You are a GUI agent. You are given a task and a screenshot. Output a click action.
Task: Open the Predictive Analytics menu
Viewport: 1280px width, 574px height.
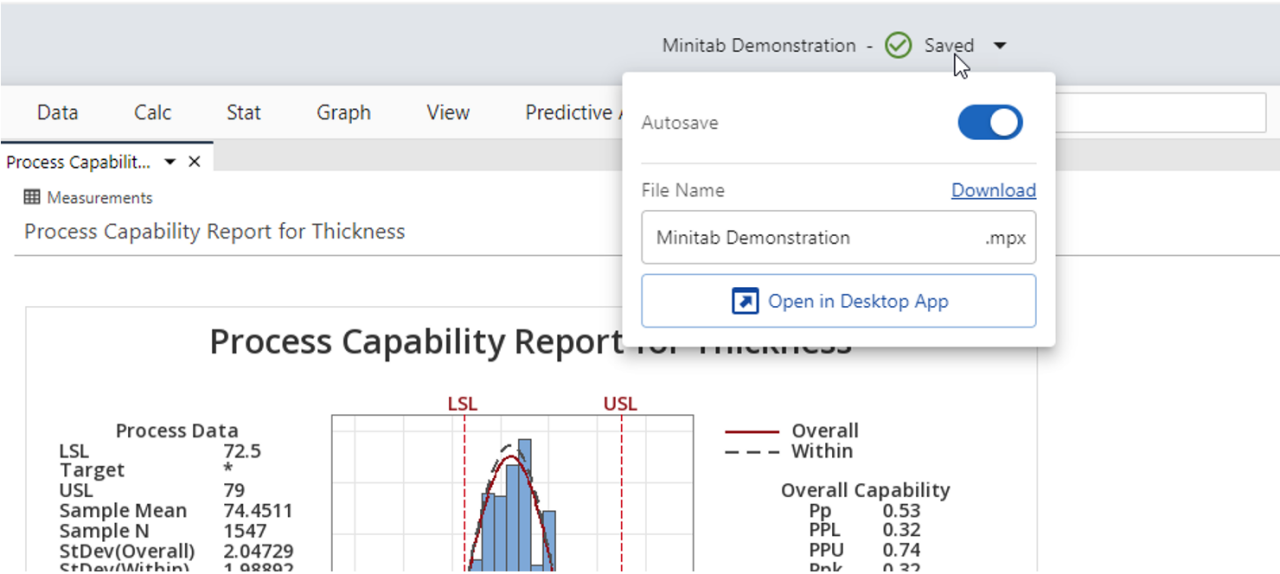(x=570, y=113)
